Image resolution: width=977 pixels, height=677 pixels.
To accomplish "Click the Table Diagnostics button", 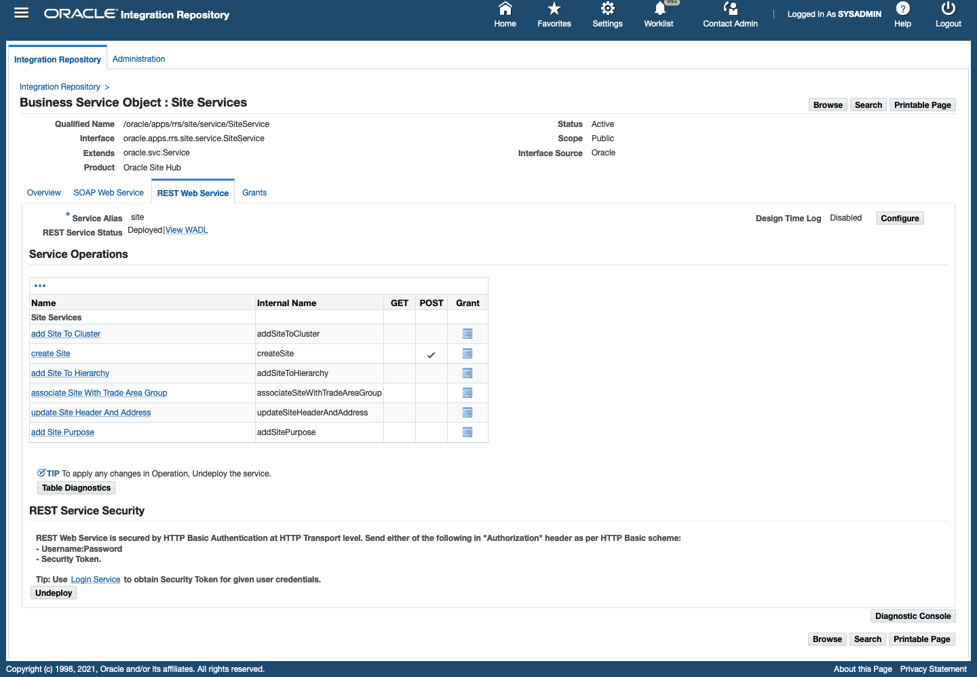I will [x=76, y=487].
